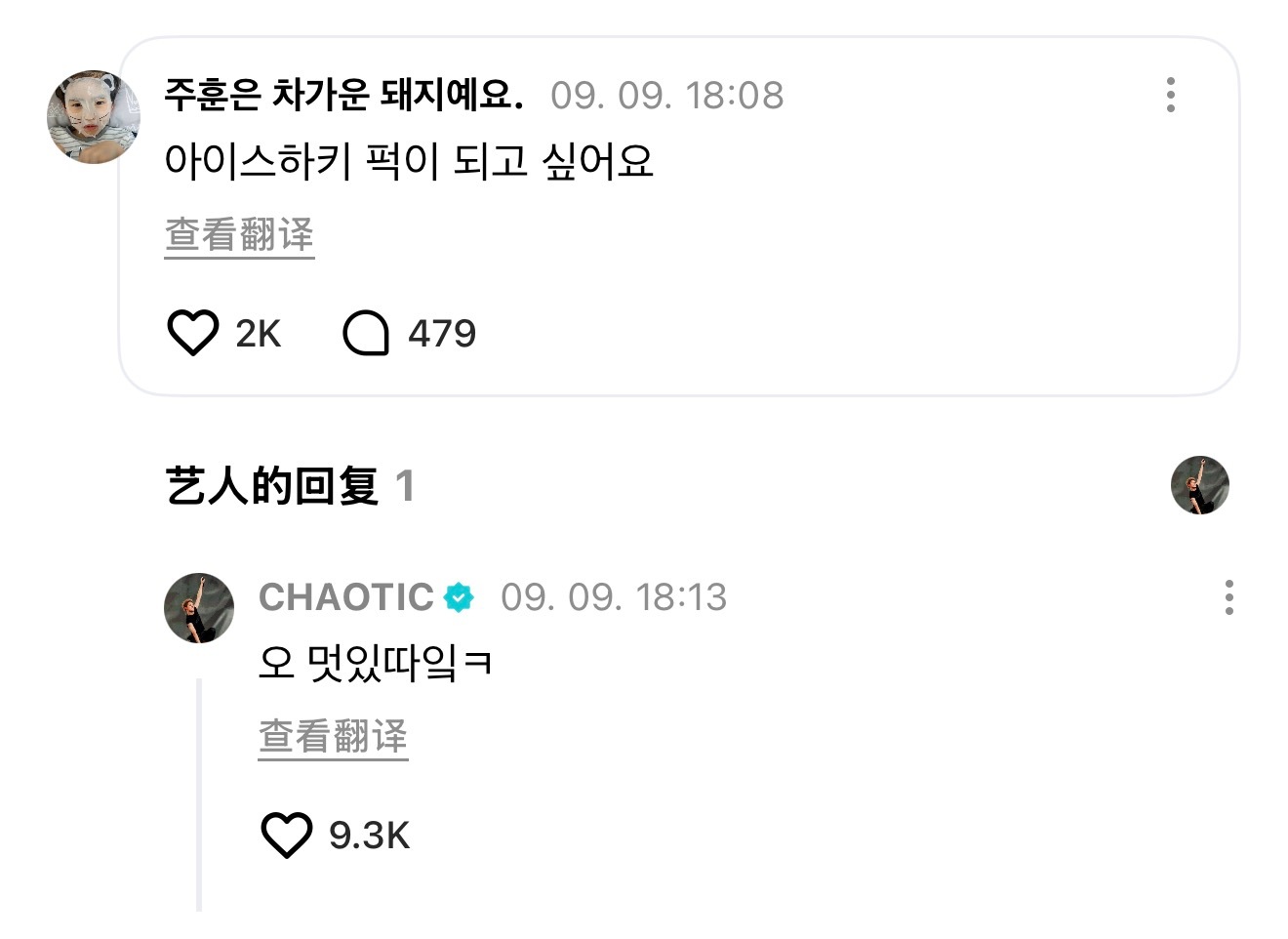1288x939 pixels.
Task: Click the 9.3K like count on reply
Action: coord(369,836)
